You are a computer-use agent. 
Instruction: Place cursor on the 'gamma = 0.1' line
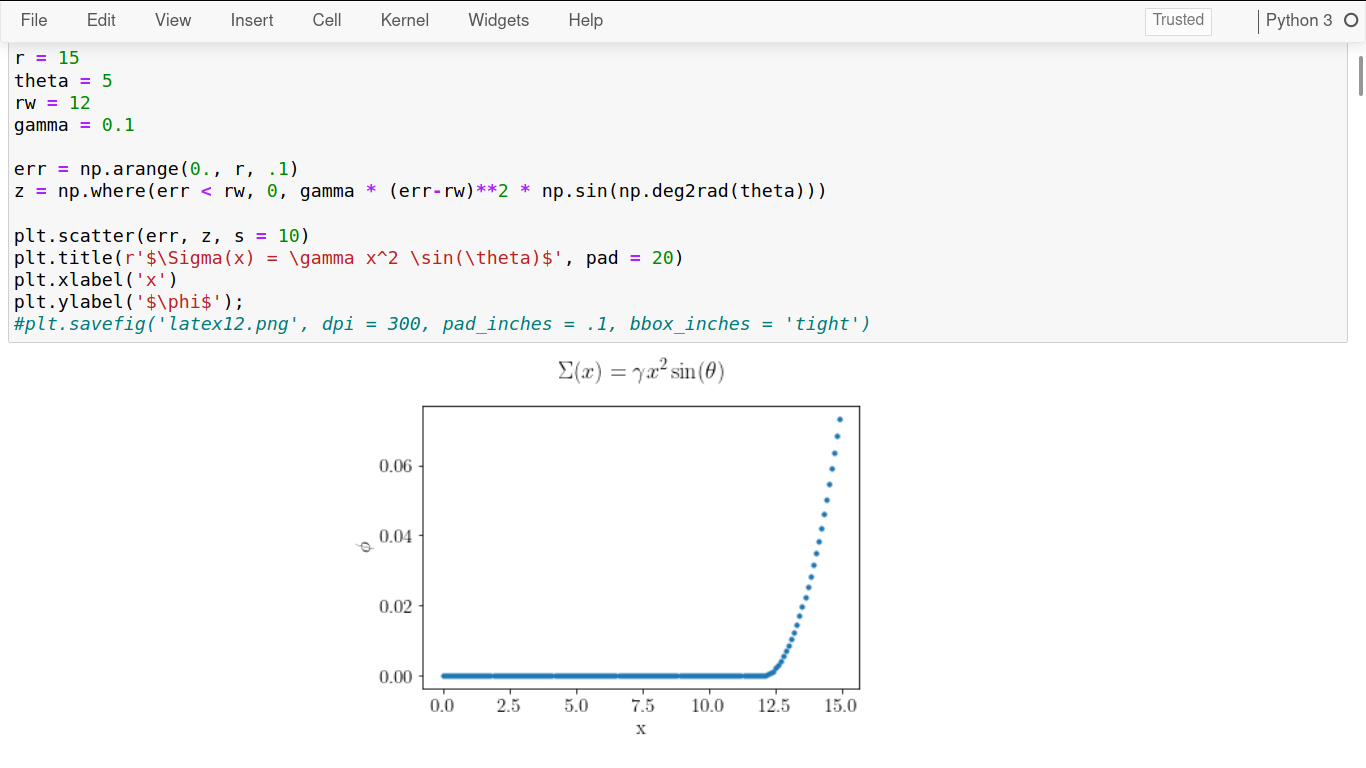coord(74,125)
